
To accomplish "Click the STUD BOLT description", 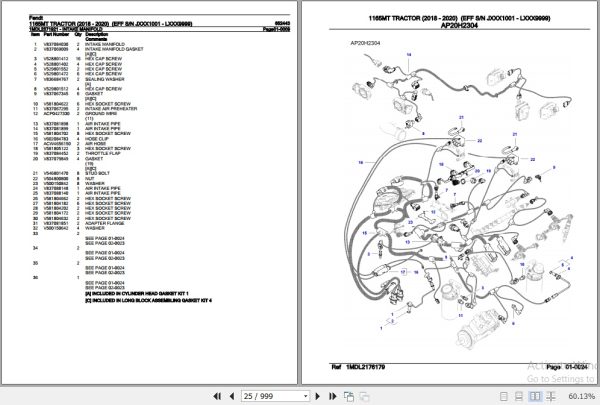I will coord(97,173).
